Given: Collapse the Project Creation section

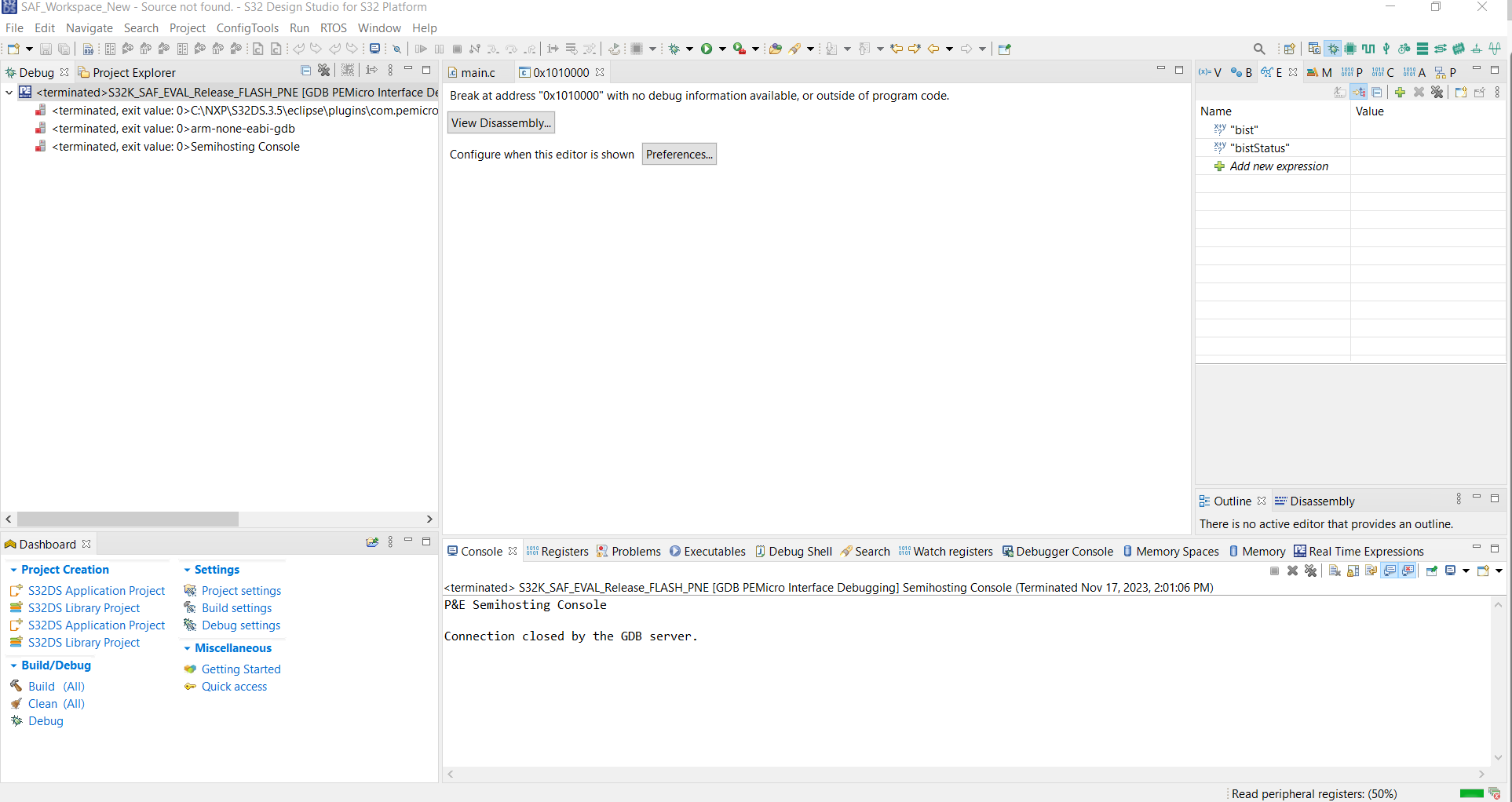Looking at the screenshot, I should (13, 570).
